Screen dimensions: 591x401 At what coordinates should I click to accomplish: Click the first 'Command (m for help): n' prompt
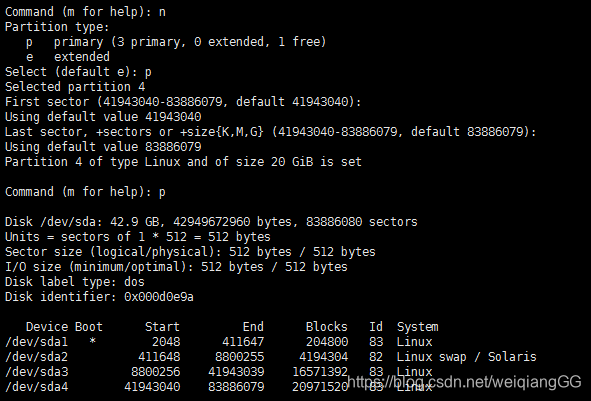click(85, 12)
